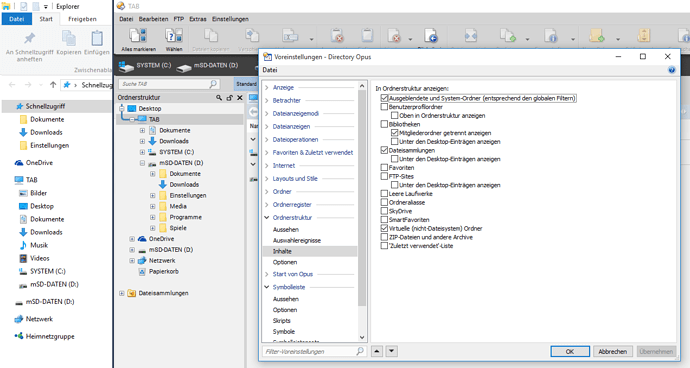The width and height of the screenshot is (690, 368).
Task: Click the move-down arrow button below list
Action: pyautogui.click(x=391, y=351)
